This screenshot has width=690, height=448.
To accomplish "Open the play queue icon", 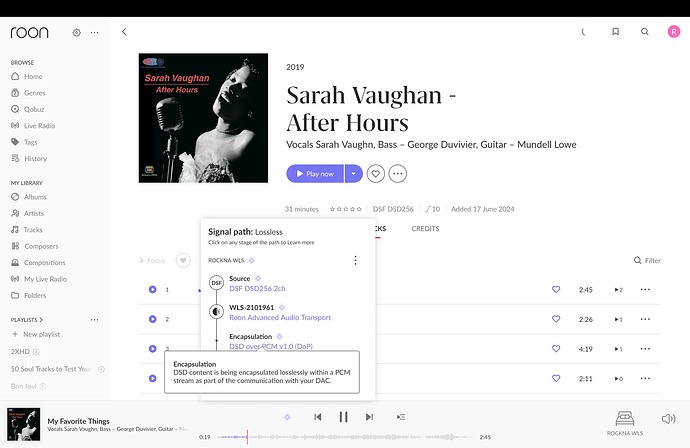I will [400, 417].
